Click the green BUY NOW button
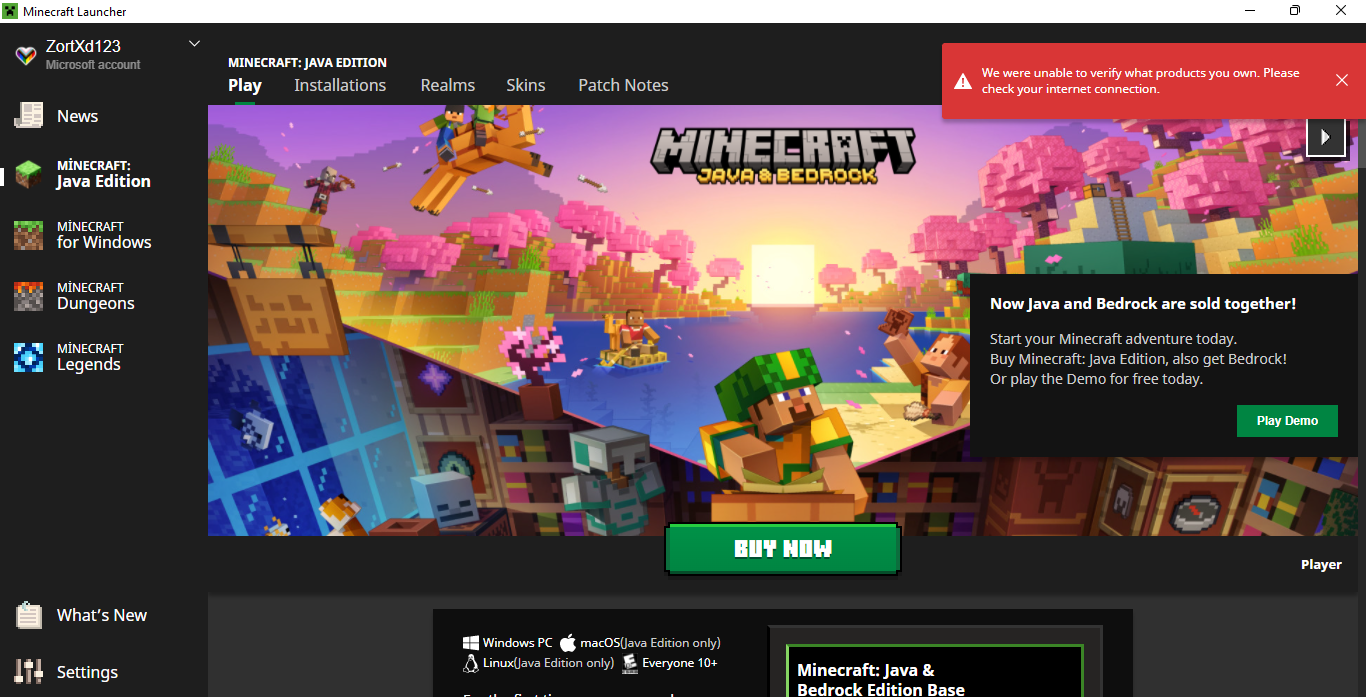 [783, 549]
